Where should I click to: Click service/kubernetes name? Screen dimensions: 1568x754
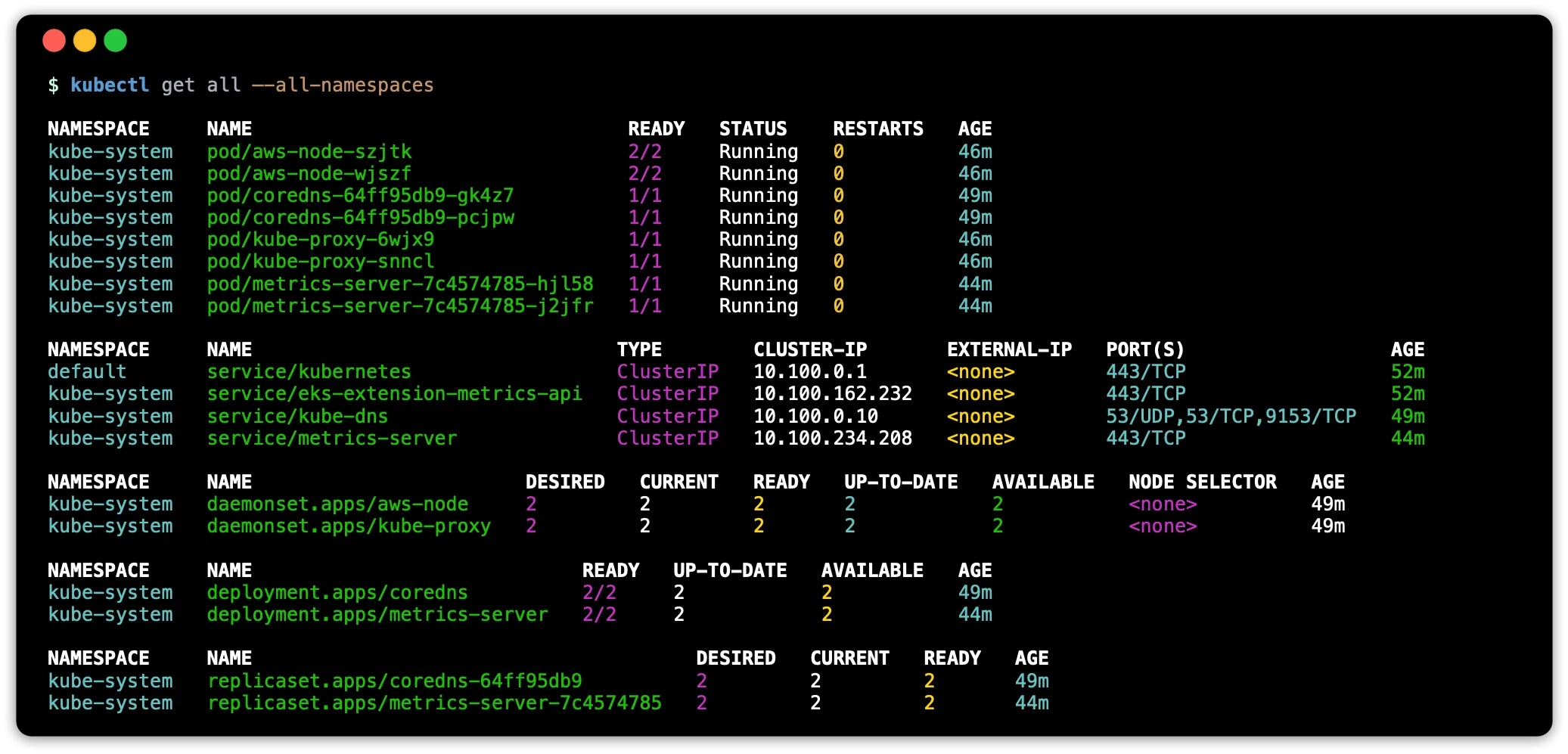pyautogui.click(x=309, y=371)
